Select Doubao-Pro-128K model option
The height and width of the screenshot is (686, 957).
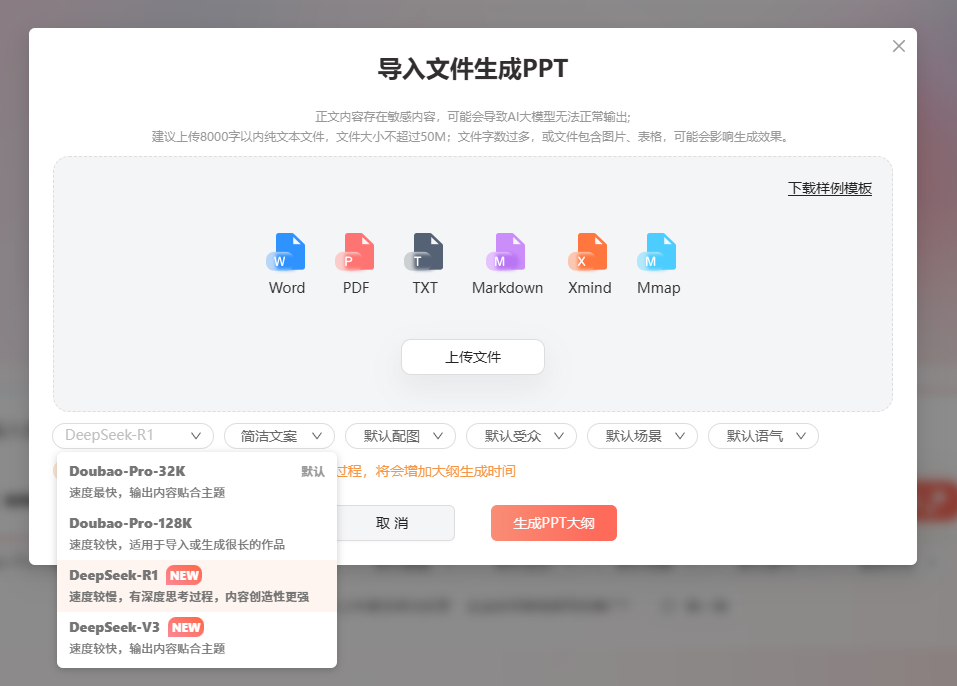click(197, 533)
